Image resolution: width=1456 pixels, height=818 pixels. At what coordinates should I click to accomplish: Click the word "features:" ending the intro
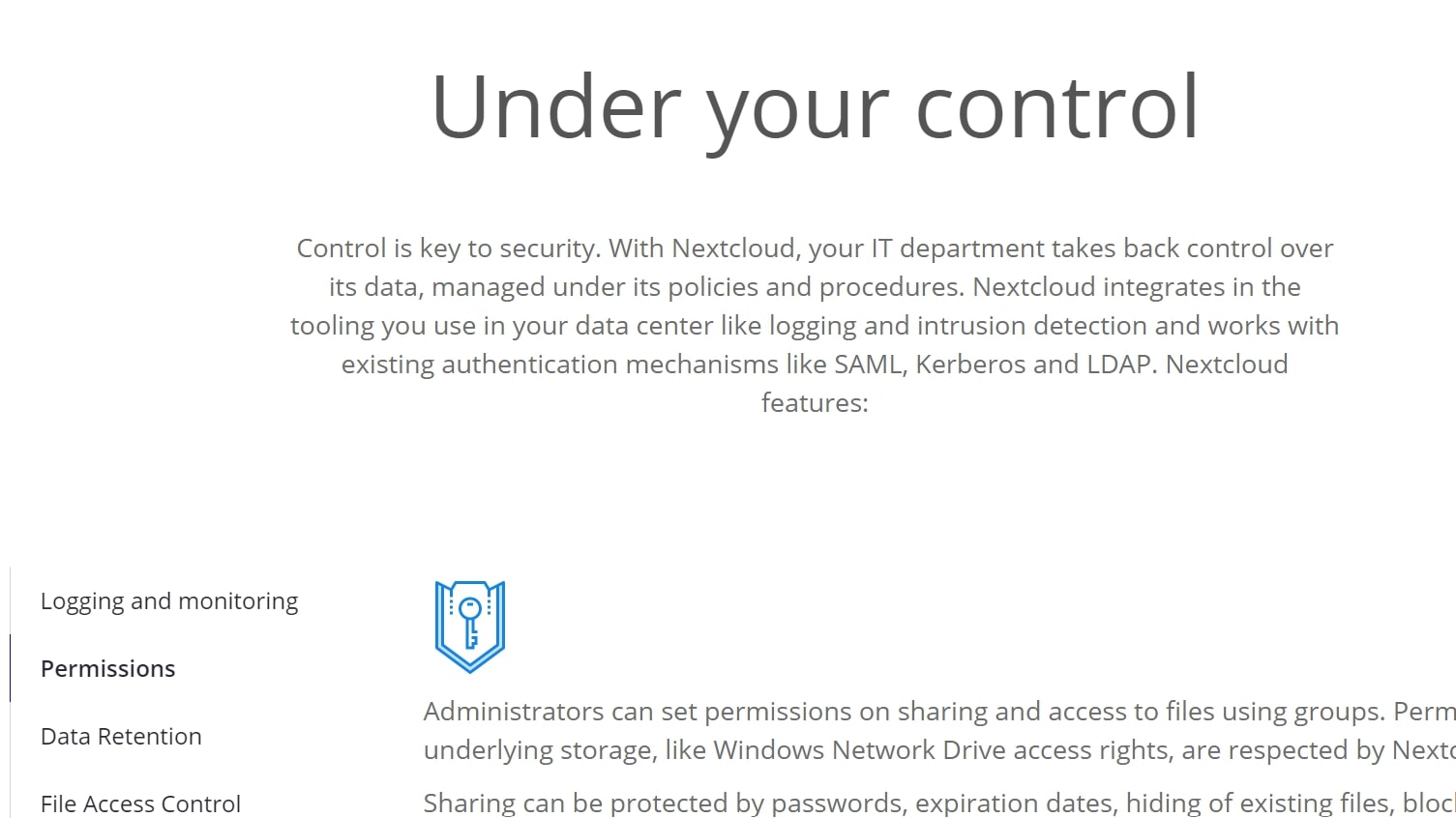pyautogui.click(x=815, y=403)
